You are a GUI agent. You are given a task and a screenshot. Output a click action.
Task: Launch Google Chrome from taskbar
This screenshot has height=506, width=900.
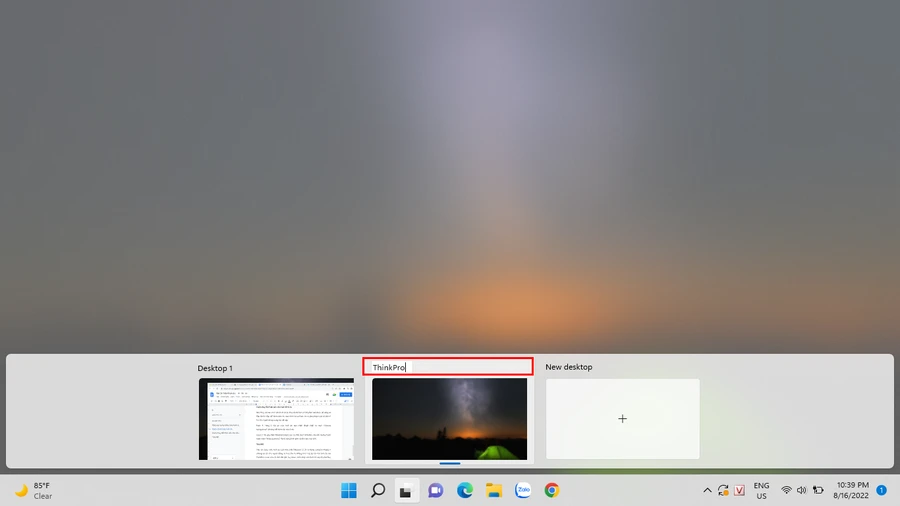(x=552, y=491)
